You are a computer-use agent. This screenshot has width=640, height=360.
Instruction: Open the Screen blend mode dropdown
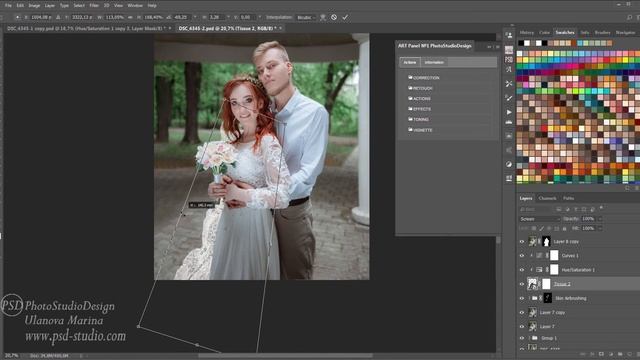(x=539, y=219)
